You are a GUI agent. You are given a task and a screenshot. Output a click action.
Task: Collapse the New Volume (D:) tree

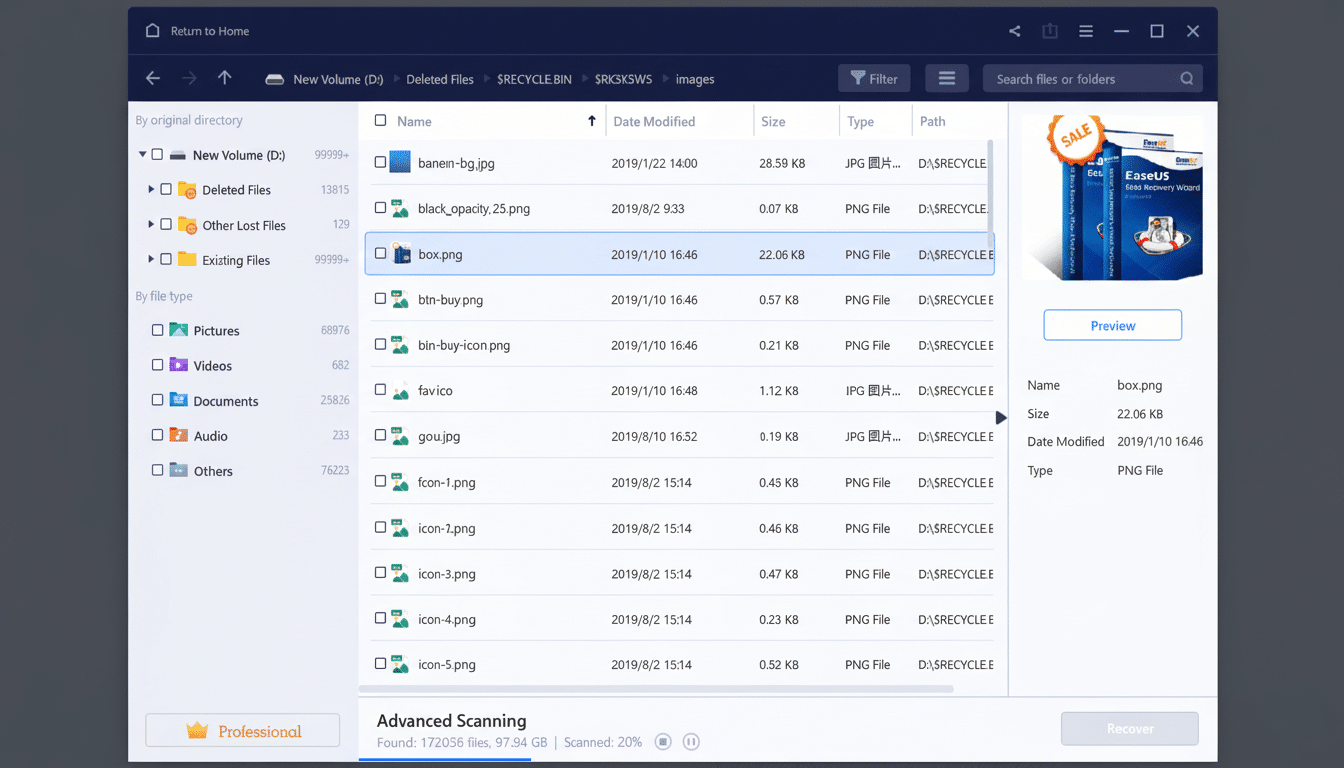[x=142, y=155]
